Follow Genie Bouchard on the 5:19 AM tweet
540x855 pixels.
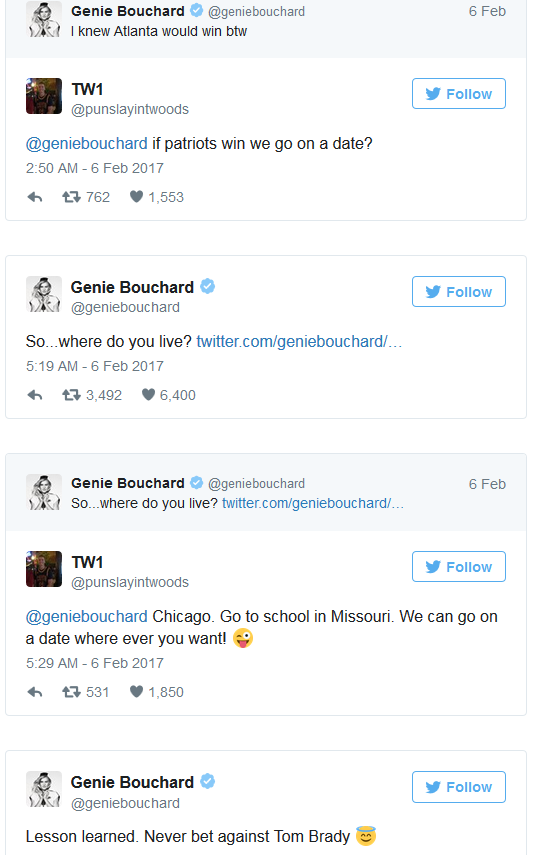pos(459,292)
